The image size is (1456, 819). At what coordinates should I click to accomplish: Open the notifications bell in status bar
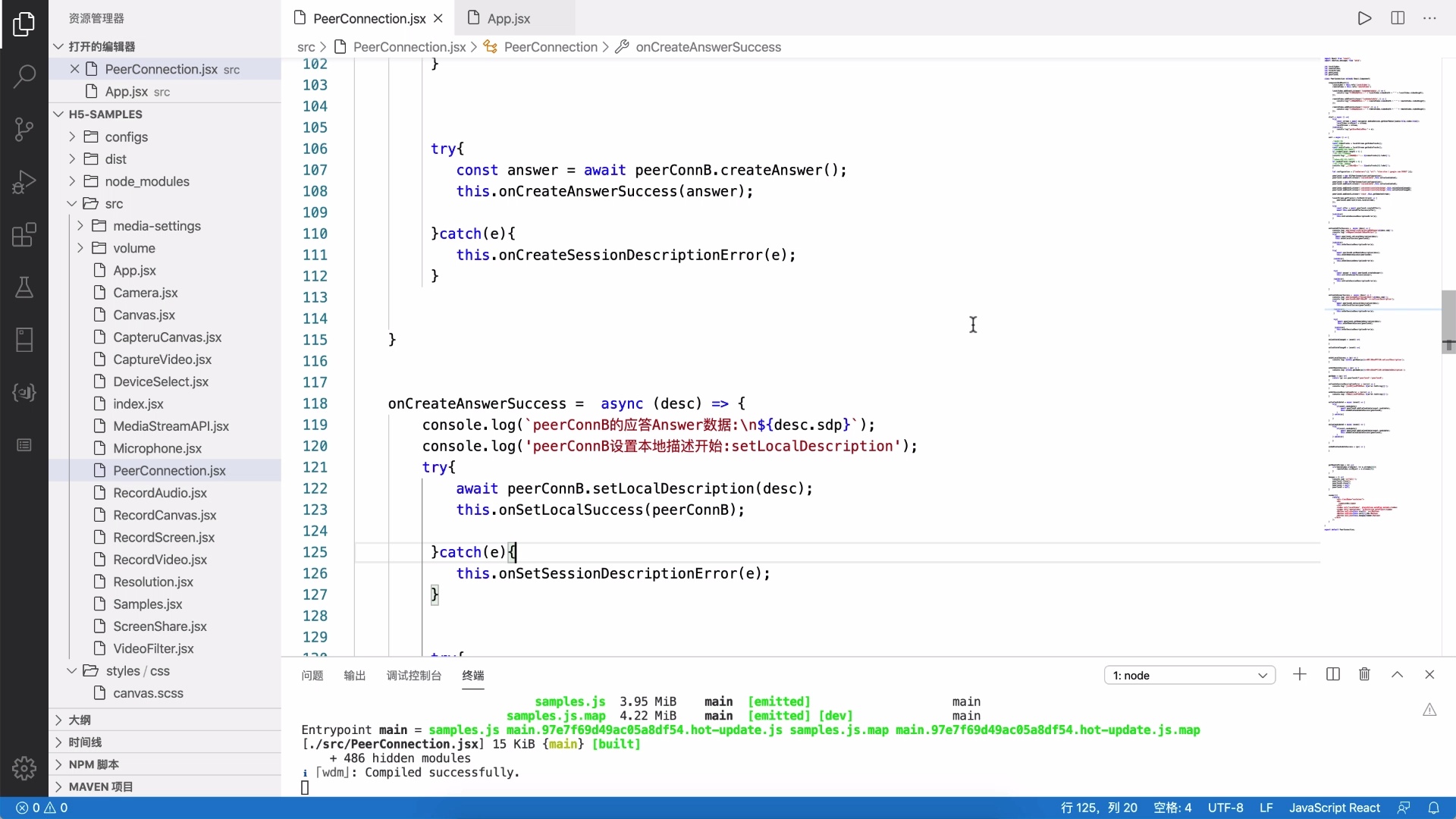[x=1433, y=808]
